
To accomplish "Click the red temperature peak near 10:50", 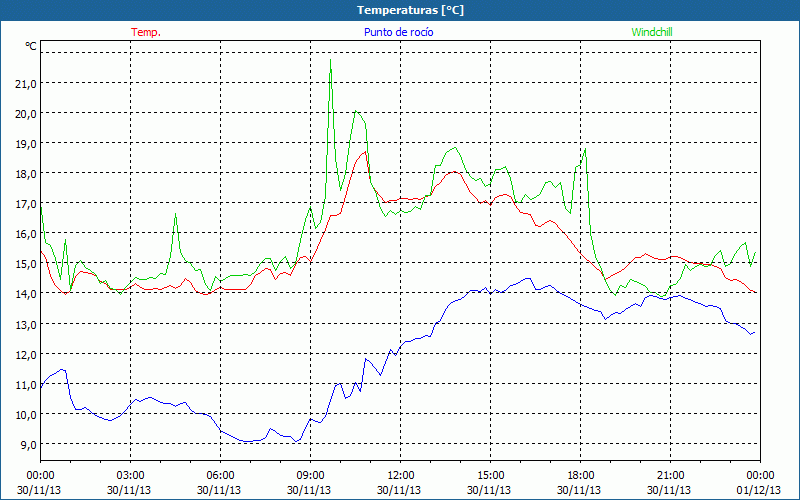I will (x=365, y=152).
